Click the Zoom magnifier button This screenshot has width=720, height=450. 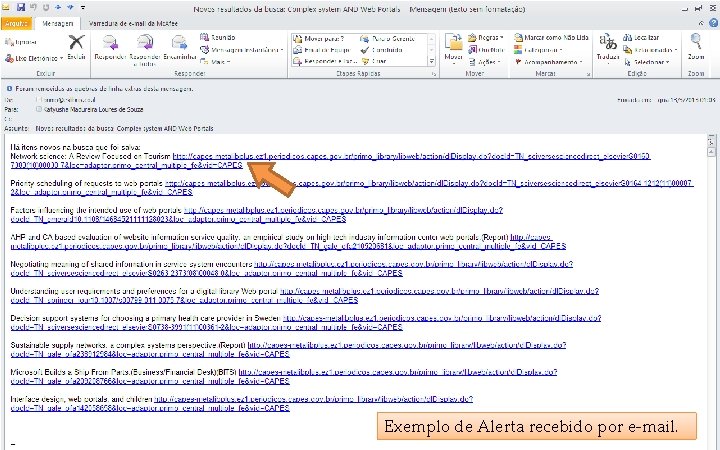click(x=696, y=47)
